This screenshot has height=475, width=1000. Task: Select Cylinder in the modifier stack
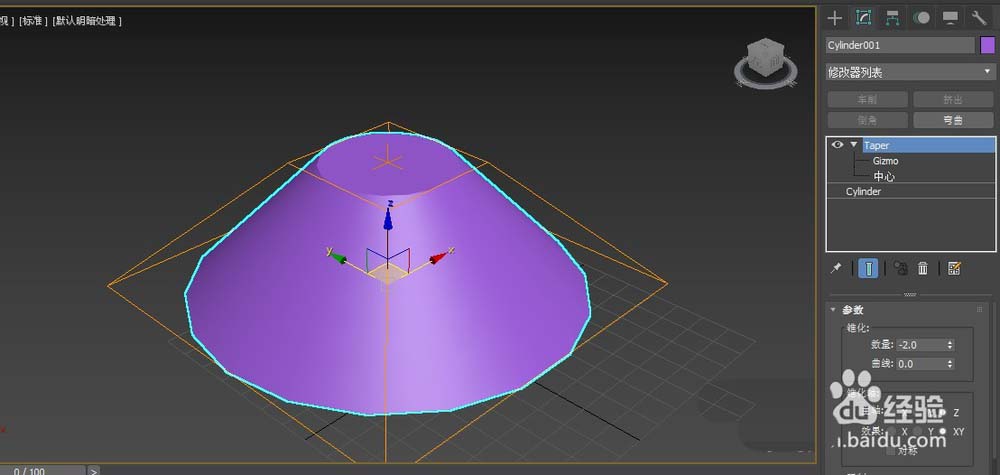(864, 191)
